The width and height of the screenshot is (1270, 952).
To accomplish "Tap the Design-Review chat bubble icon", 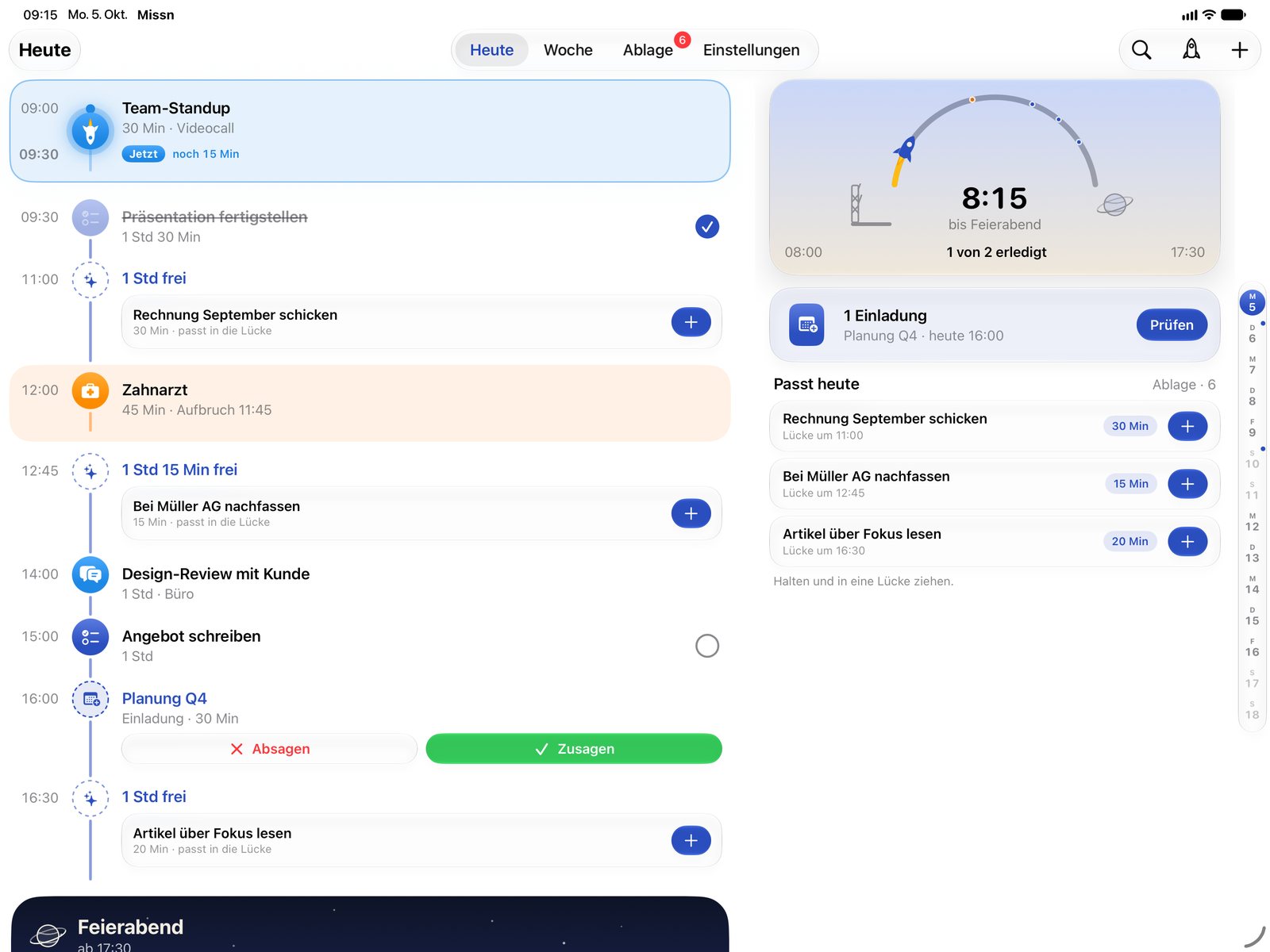I will 90,574.
